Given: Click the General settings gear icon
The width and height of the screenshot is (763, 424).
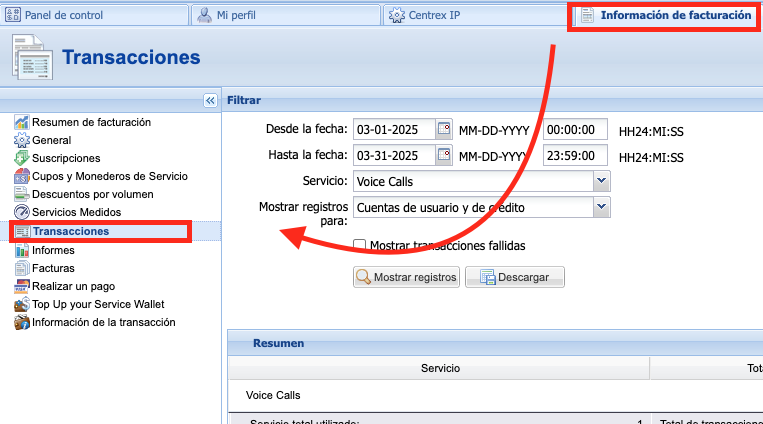Looking at the screenshot, I should (21, 140).
